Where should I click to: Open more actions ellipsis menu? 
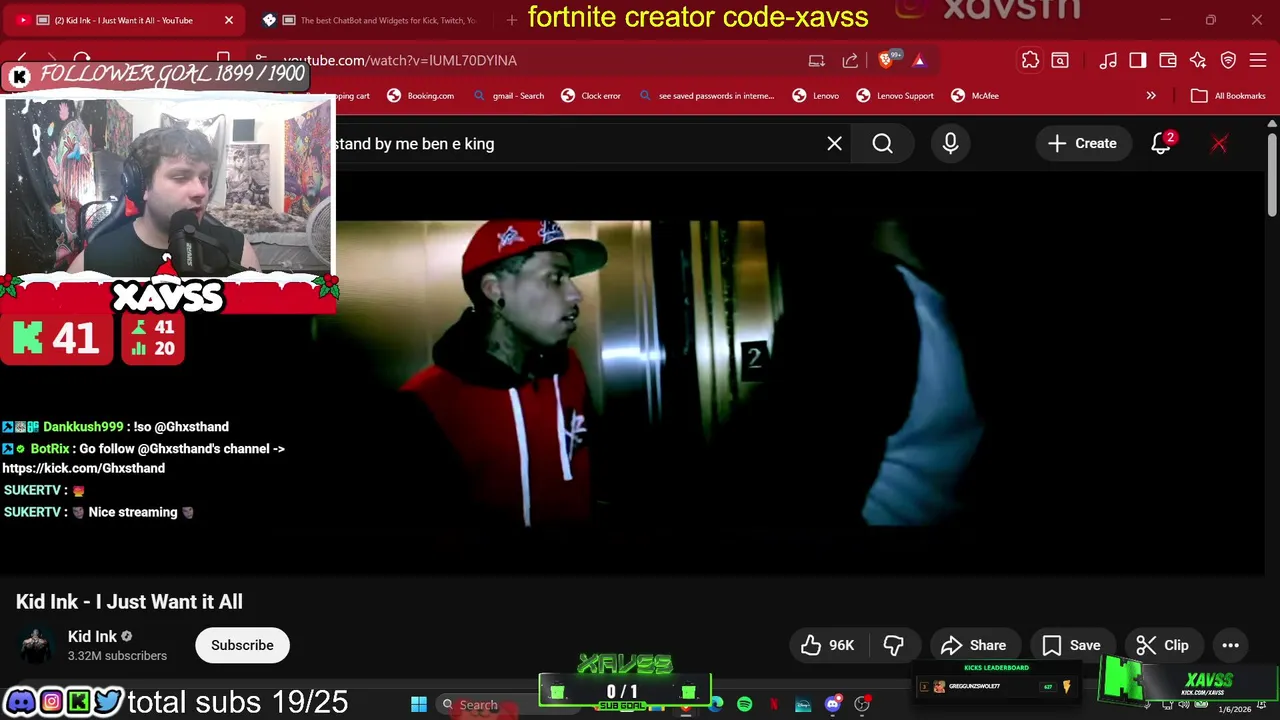[x=1231, y=645]
